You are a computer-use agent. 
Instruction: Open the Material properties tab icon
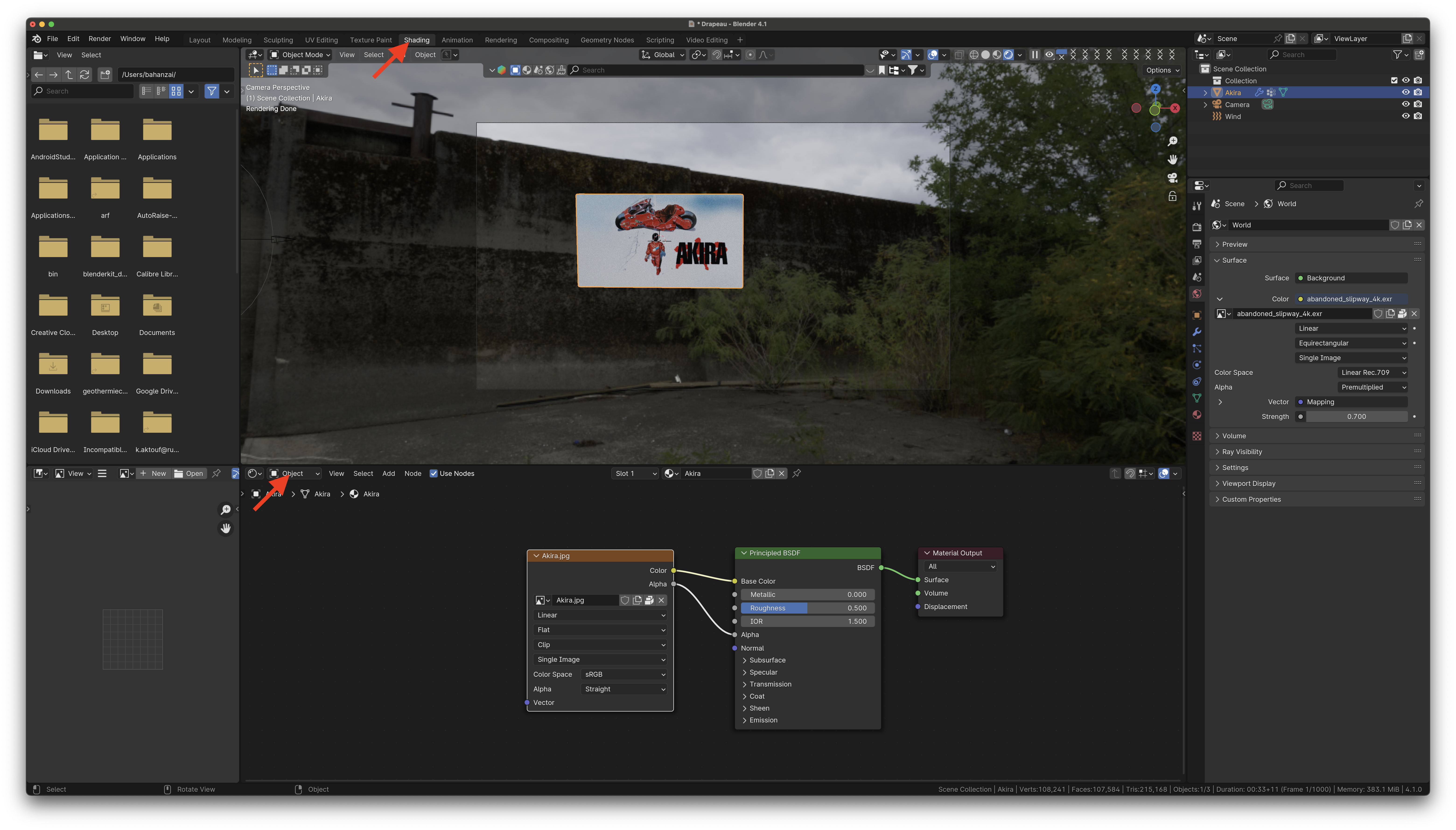1197,415
